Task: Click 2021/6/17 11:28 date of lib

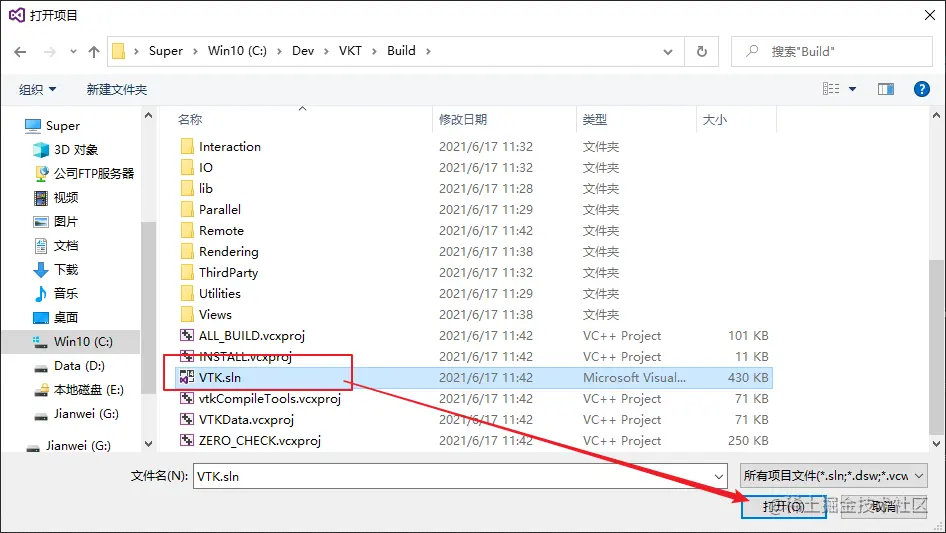Action: click(x=486, y=188)
